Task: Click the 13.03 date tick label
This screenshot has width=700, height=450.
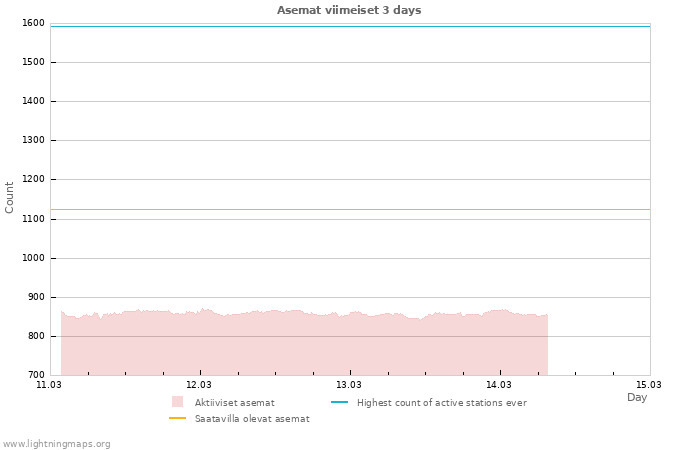Action: [x=349, y=384]
